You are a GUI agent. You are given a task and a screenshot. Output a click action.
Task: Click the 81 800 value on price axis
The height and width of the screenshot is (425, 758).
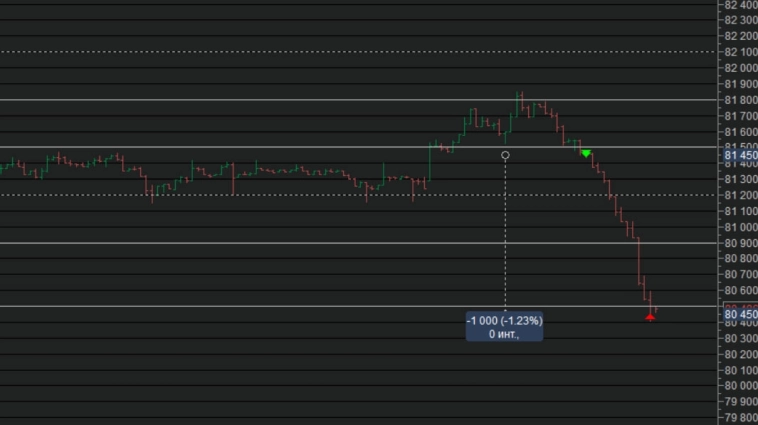741,100
